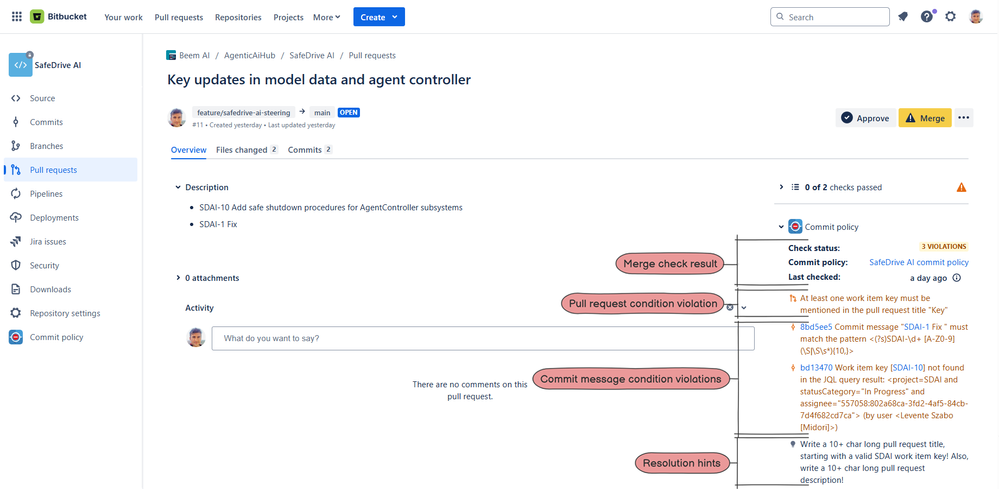Screen dimensions: 999x489
Task: Open the Activity filter chevron dropdown
Action: coord(744,308)
